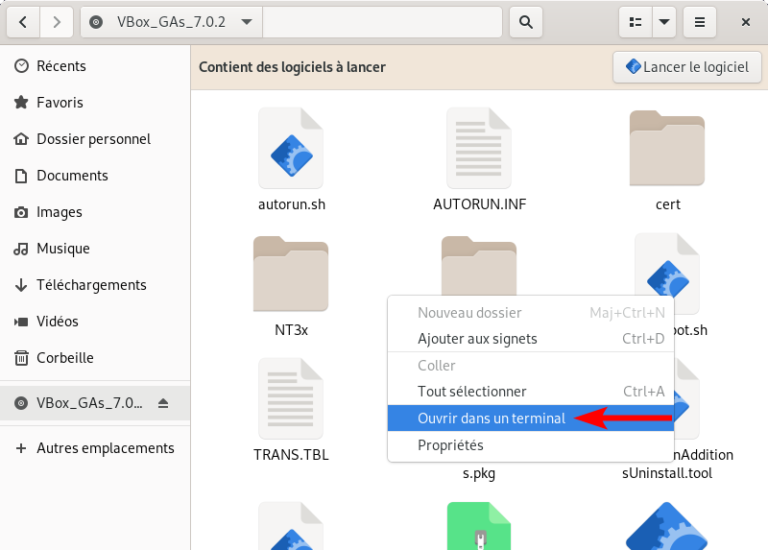Image resolution: width=768 pixels, height=550 pixels.
Task: Go forward with the right arrow button
Action: click(56, 22)
